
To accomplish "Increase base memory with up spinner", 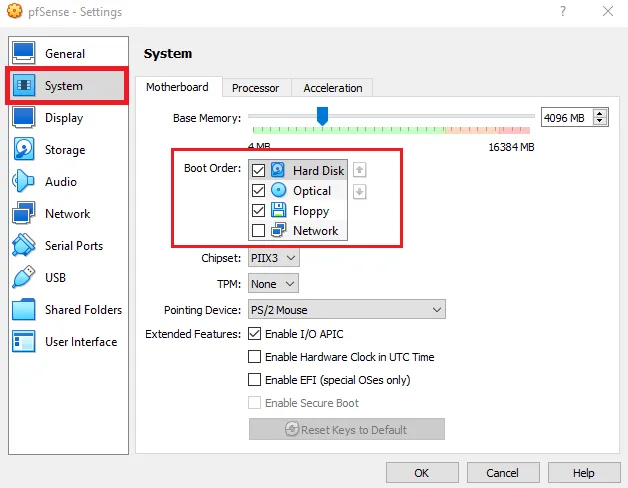I will pos(600,114).
